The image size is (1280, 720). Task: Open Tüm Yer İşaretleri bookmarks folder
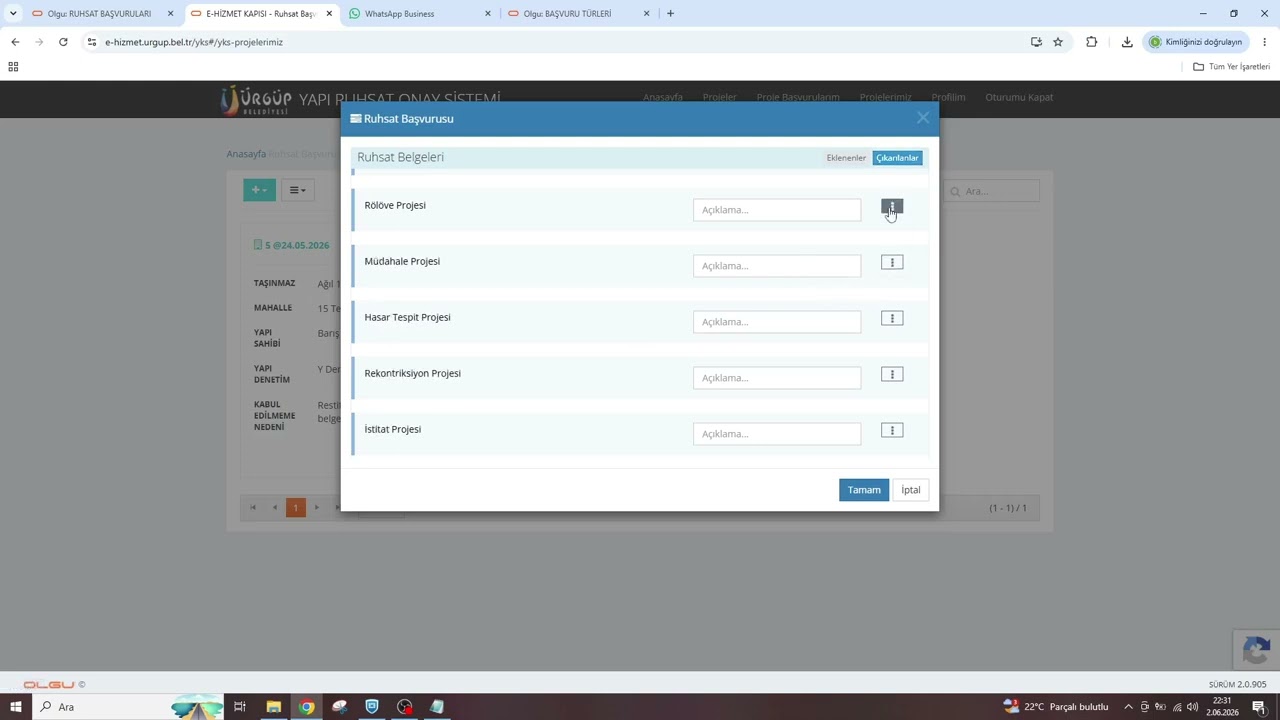[1232, 67]
